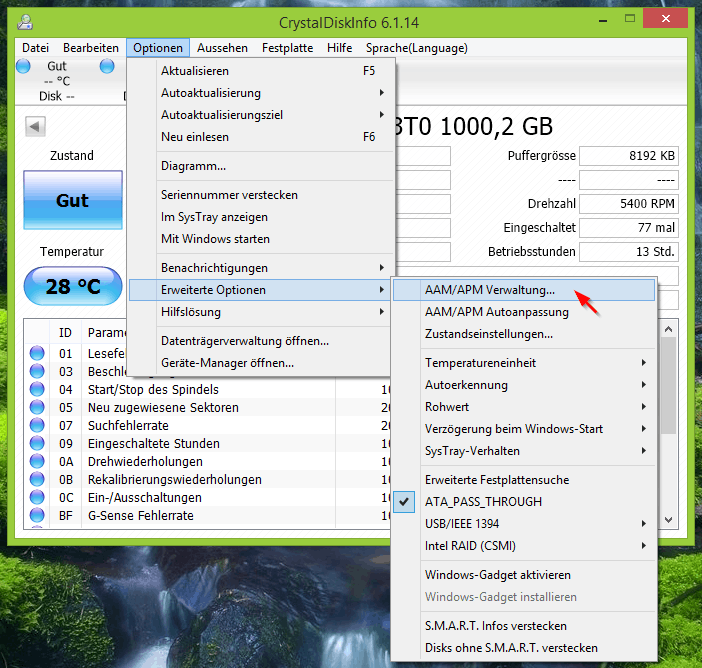Expand the Autoerkennung submenu

(524, 385)
